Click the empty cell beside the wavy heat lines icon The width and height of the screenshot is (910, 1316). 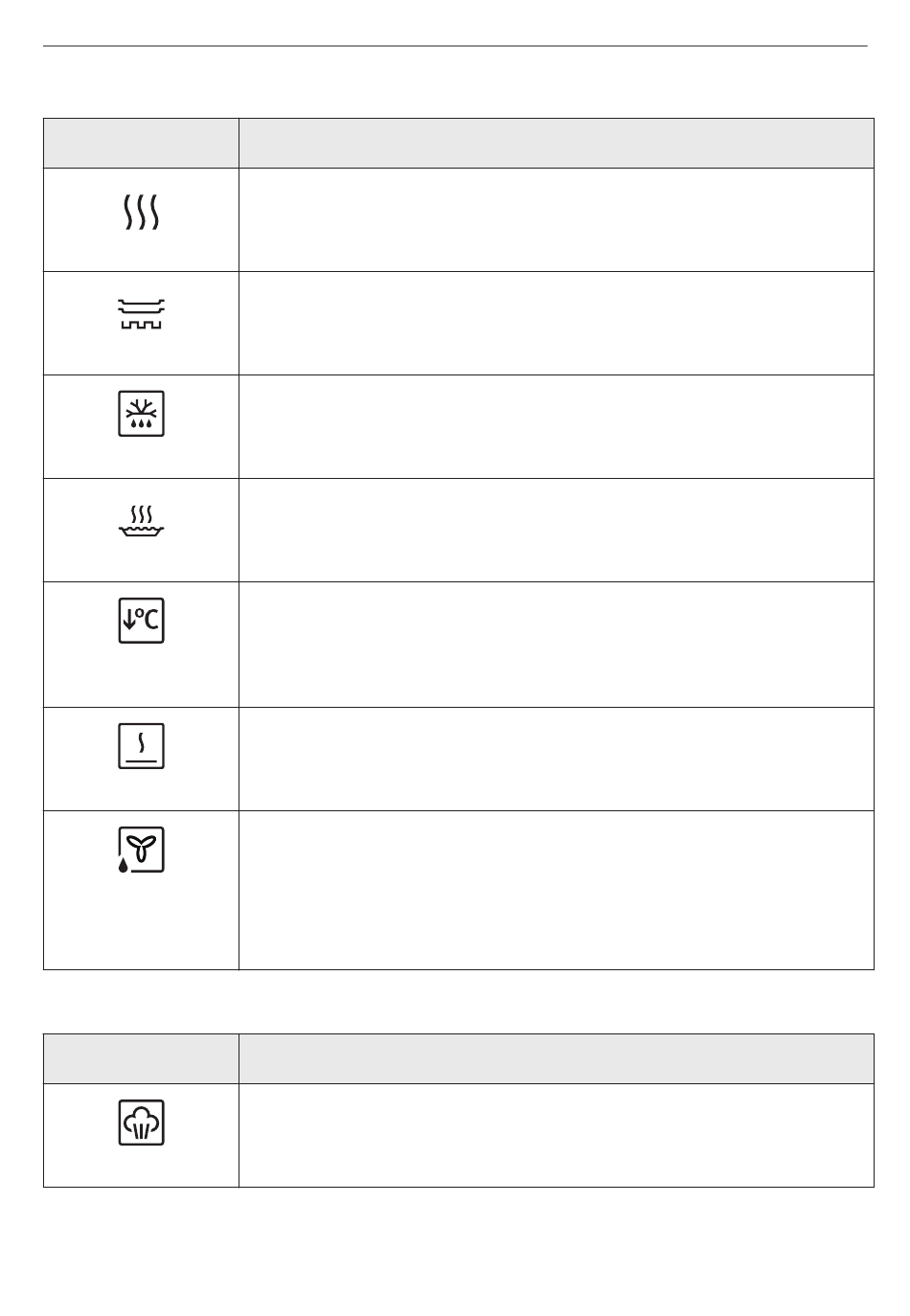pyautogui.click(x=557, y=220)
